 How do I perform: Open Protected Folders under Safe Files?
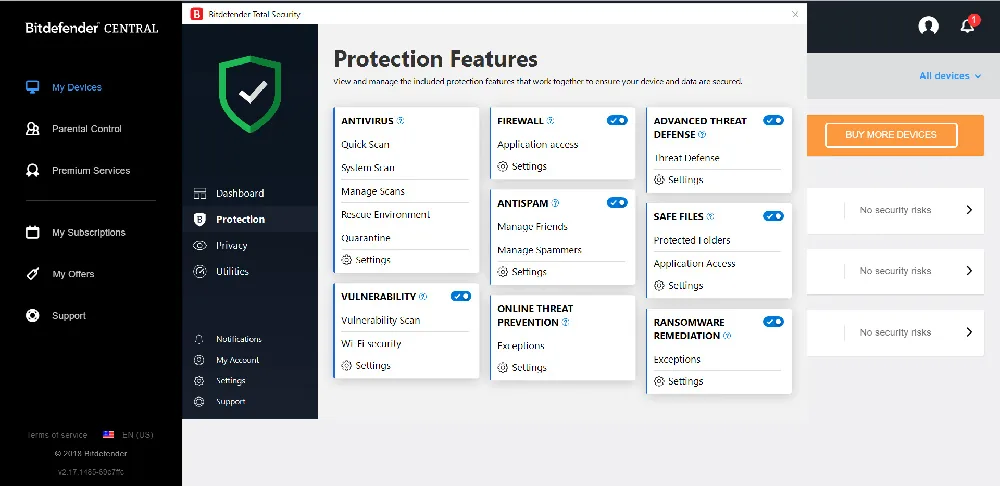pos(692,240)
